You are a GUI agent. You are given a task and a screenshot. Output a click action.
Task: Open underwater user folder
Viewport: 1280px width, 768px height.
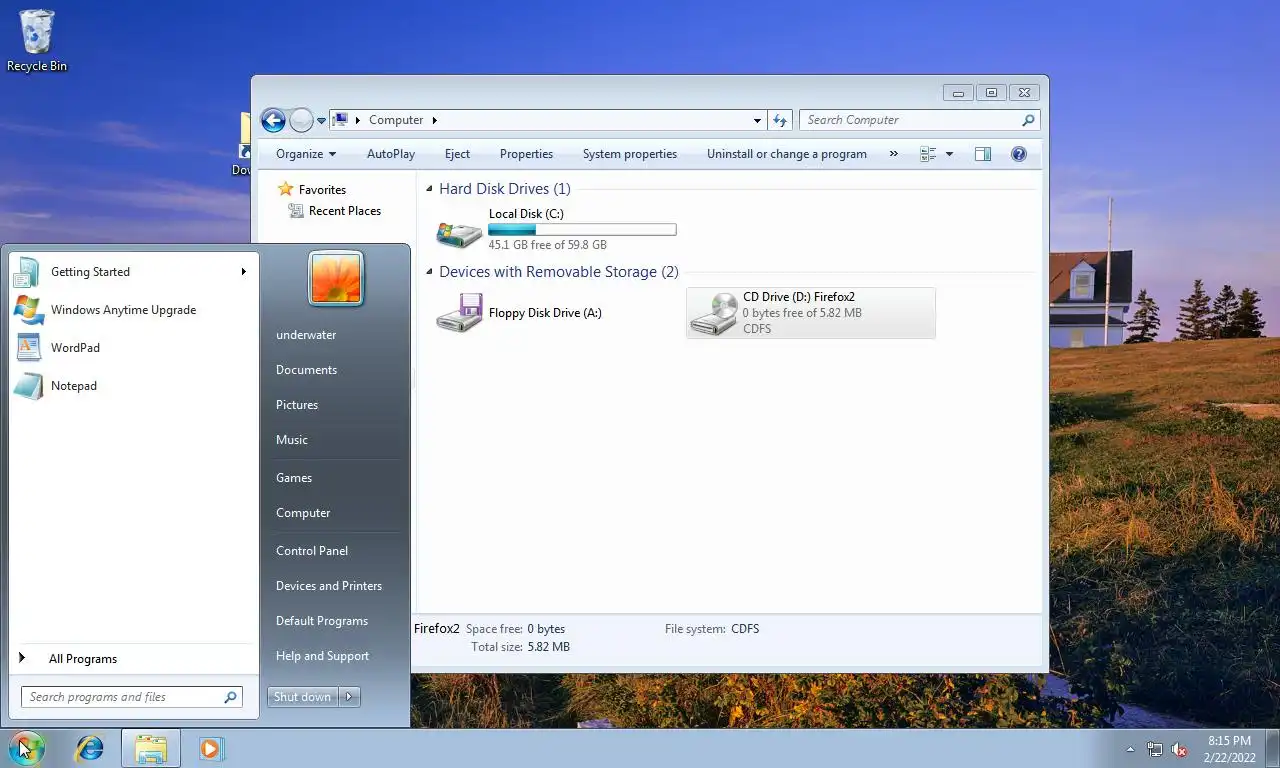pyautogui.click(x=306, y=335)
